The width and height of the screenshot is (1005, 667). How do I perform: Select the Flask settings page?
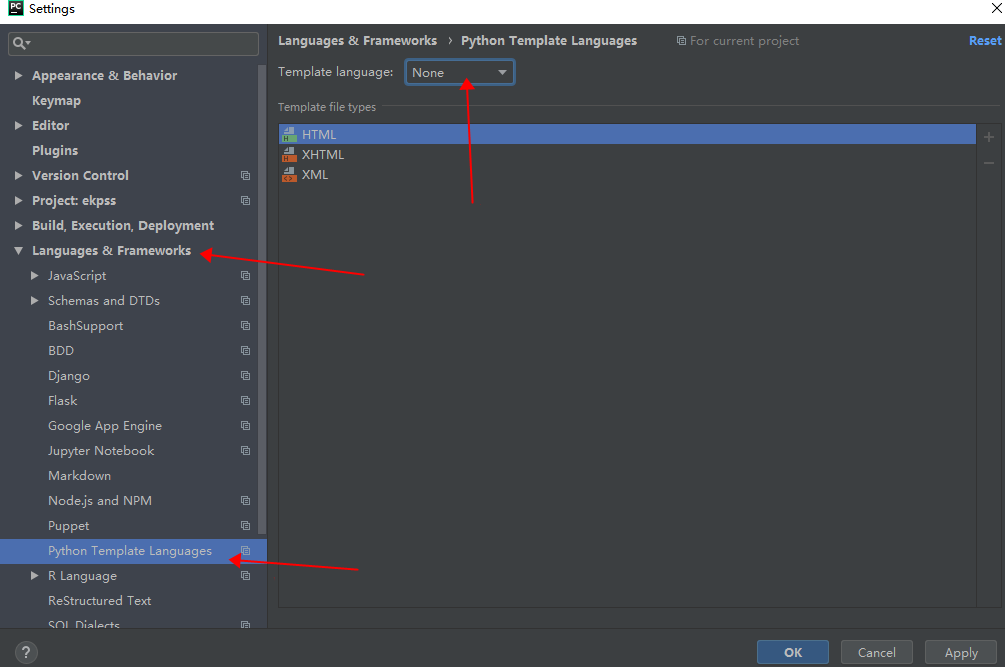pyautogui.click(x=62, y=400)
